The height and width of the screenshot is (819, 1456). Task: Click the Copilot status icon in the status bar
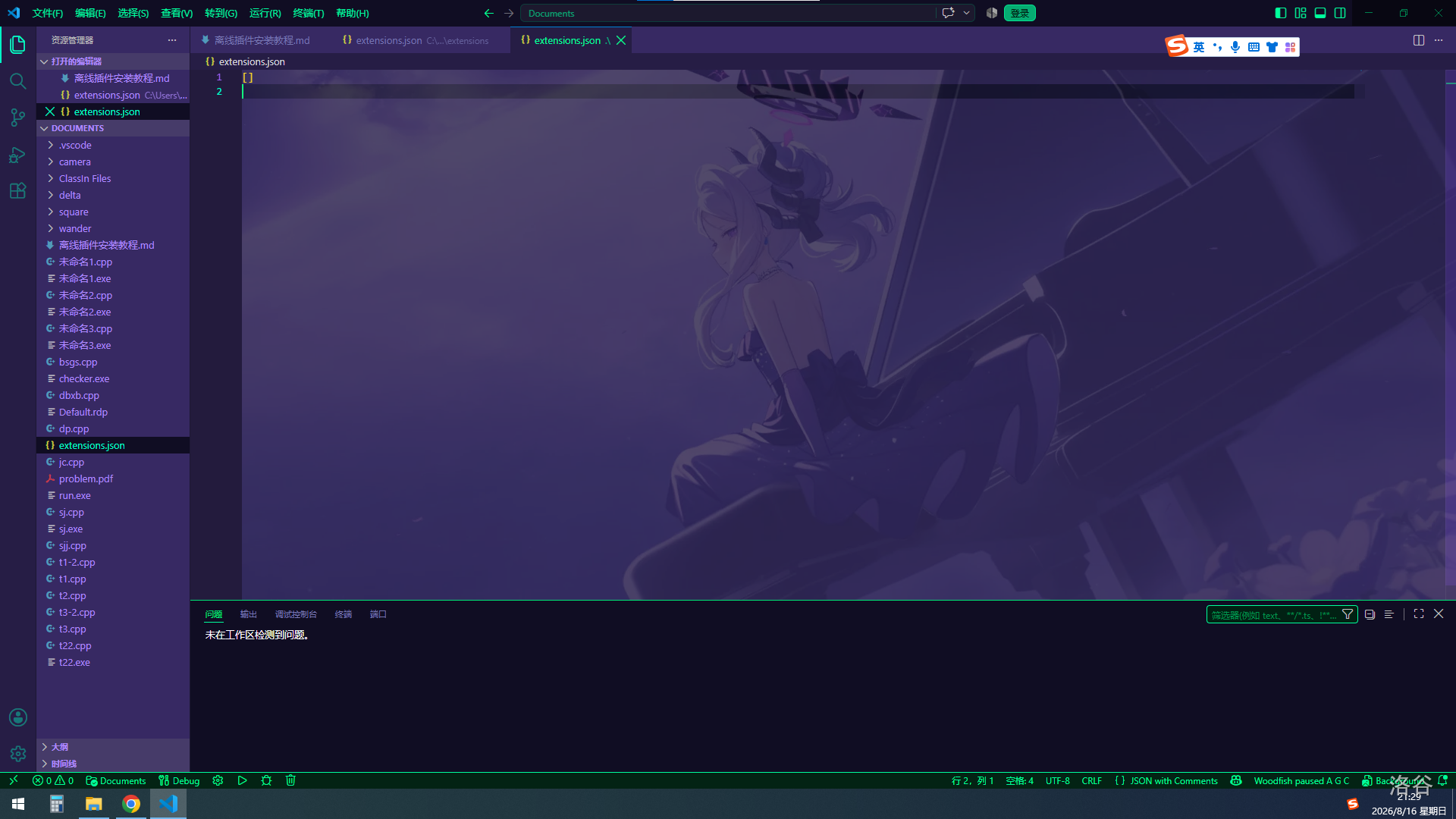click(x=1236, y=780)
